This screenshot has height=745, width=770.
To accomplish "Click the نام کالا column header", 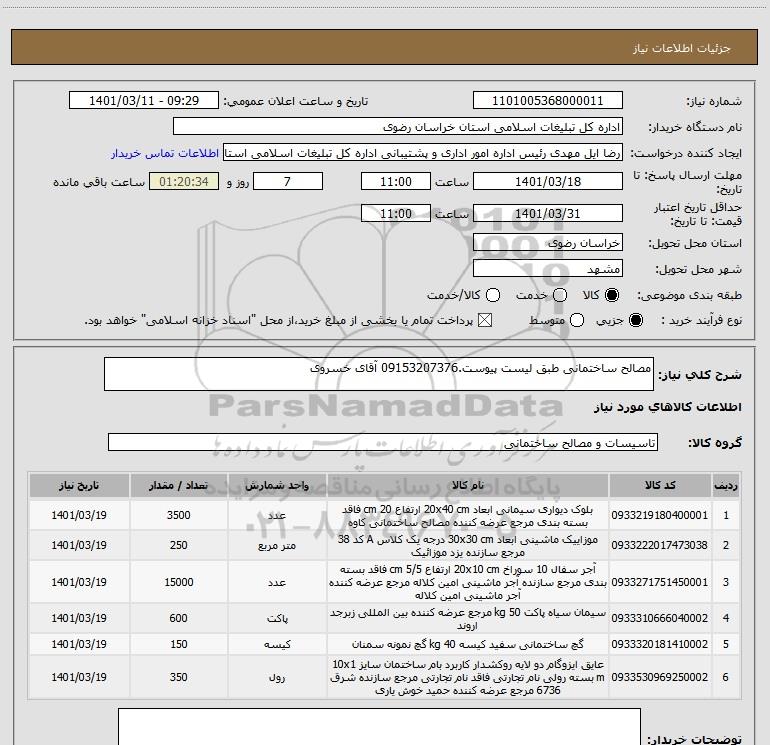I will click(468, 486).
